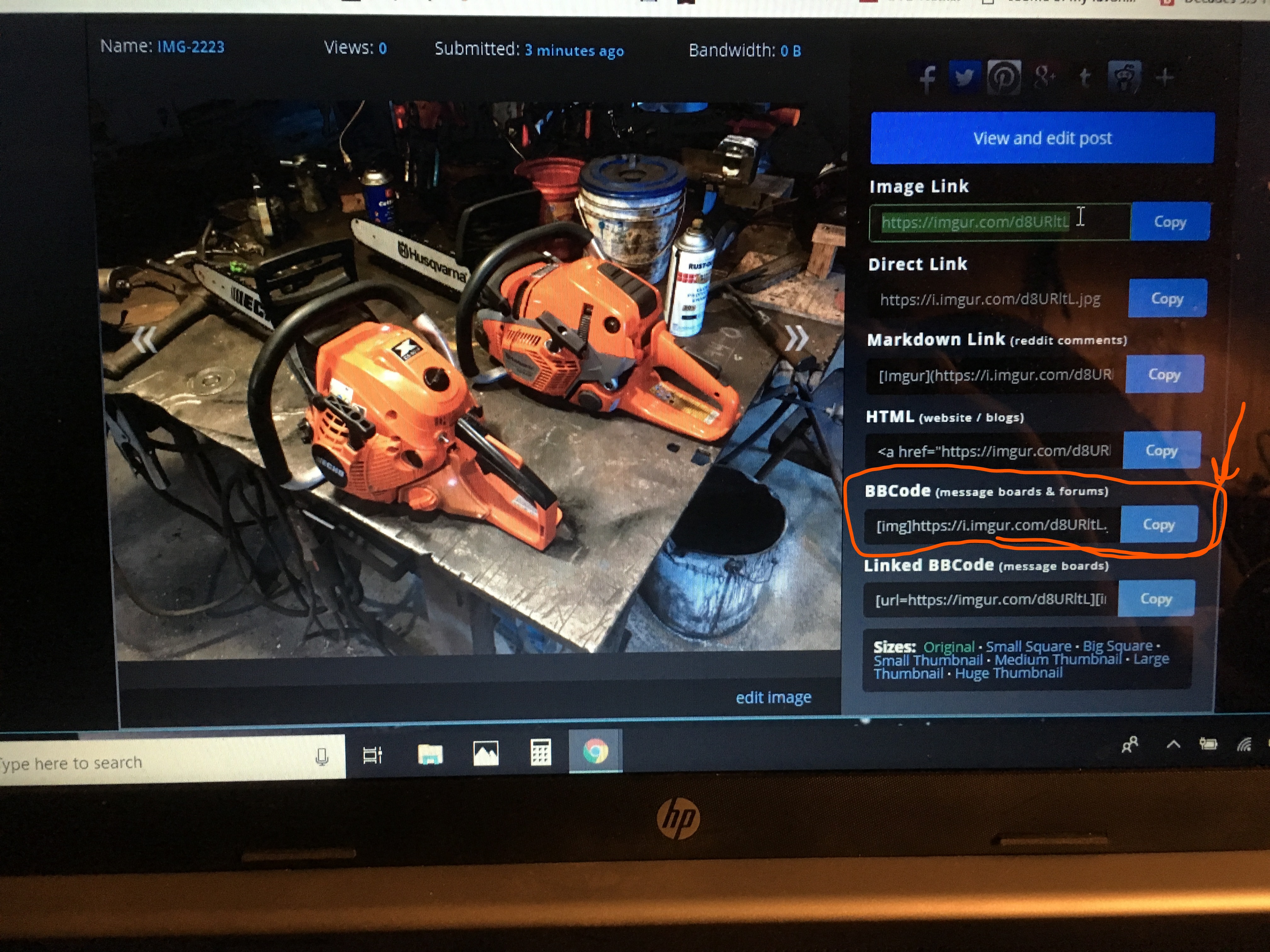Open Task View in taskbar
This screenshot has width=1270, height=952.
[x=372, y=755]
